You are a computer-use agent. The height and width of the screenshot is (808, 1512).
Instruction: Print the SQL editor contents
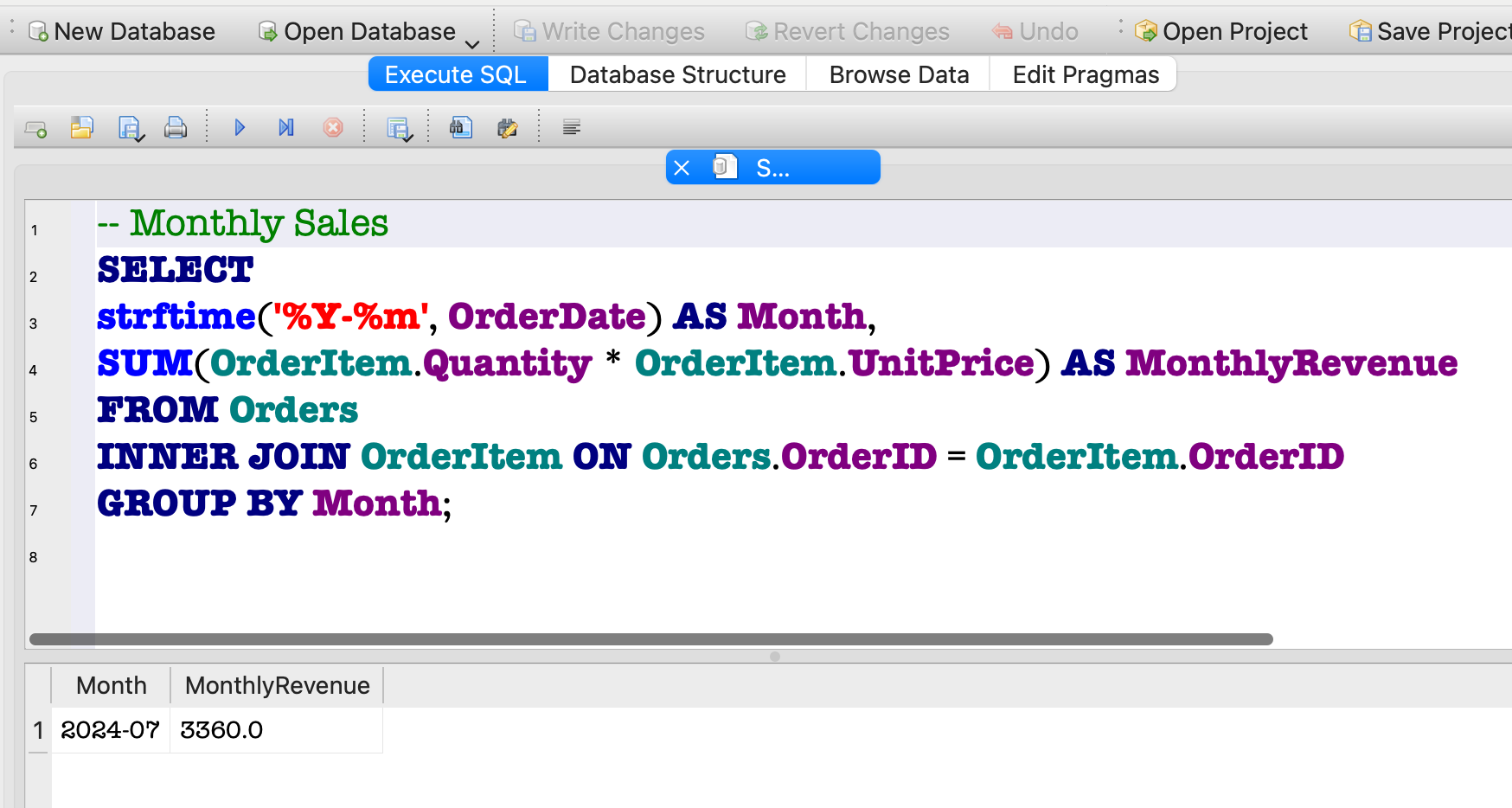pyautogui.click(x=176, y=128)
